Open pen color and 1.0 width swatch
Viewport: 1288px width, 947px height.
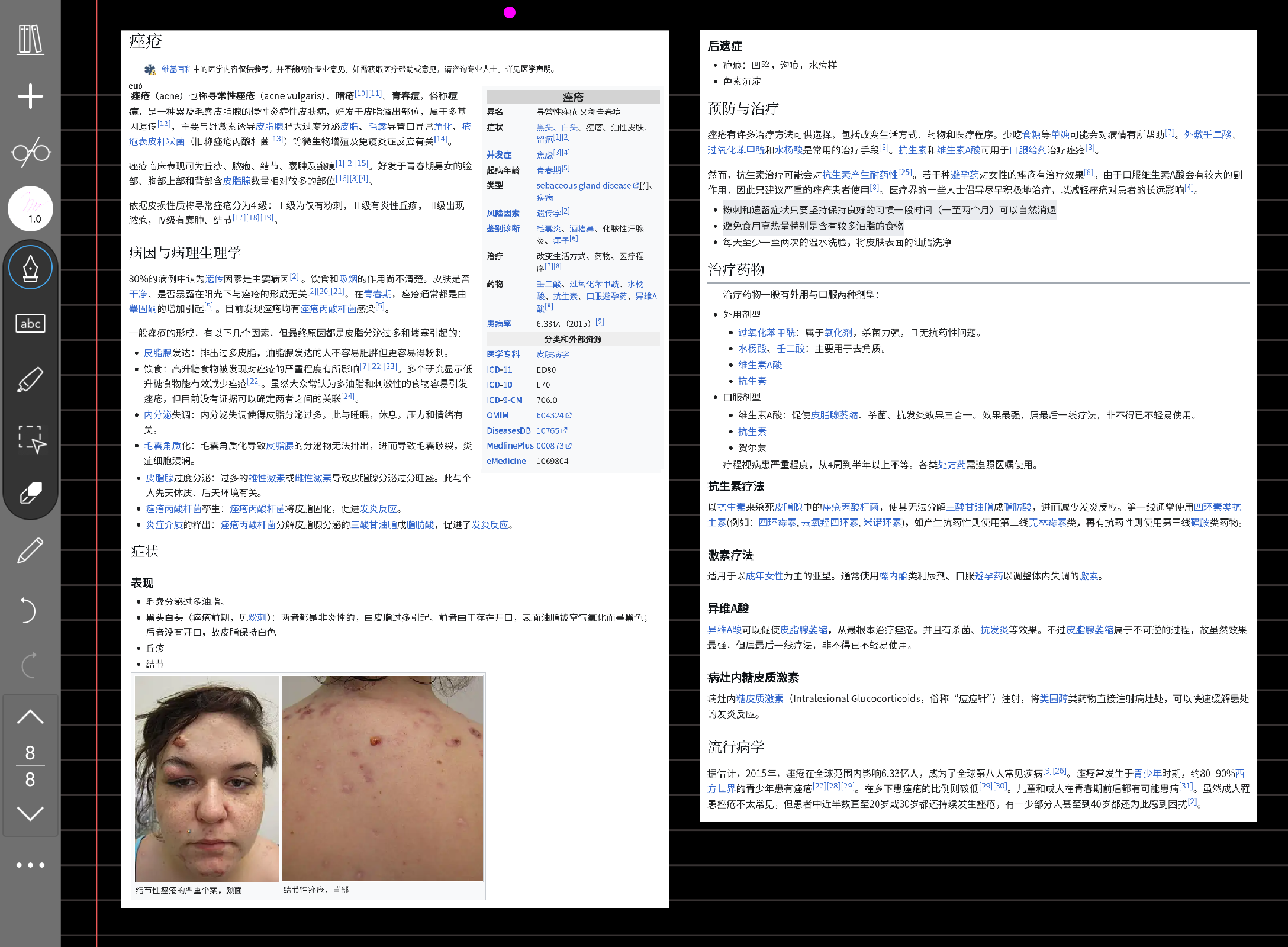(x=30, y=208)
